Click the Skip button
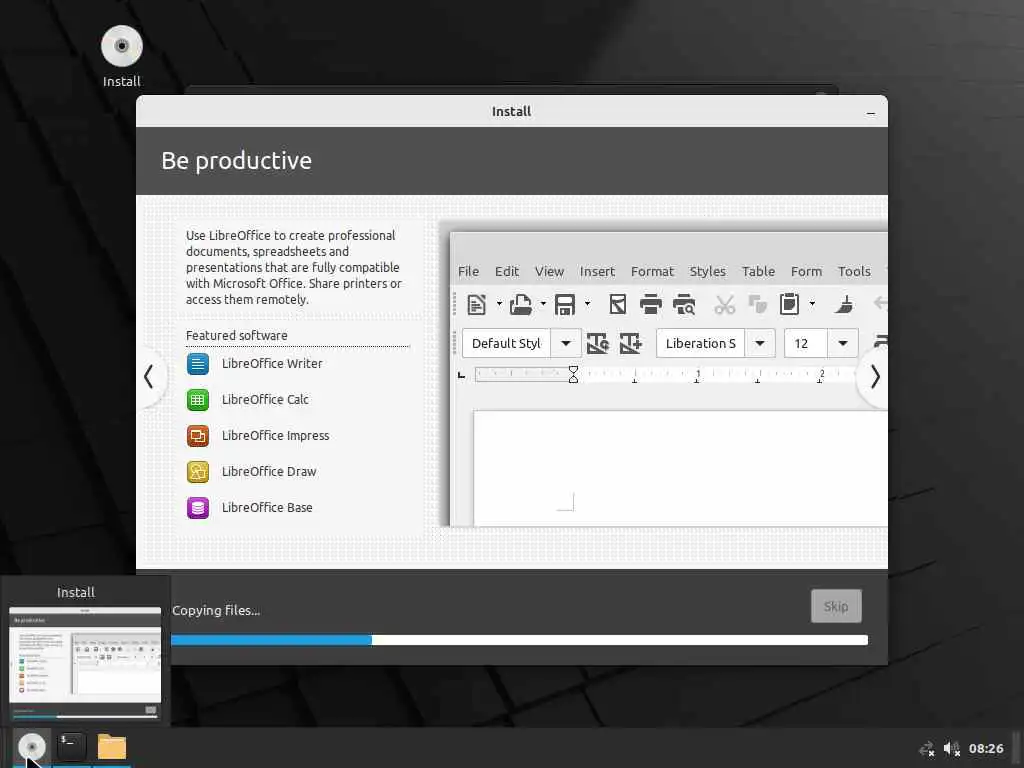This screenshot has width=1024, height=768. [x=836, y=606]
